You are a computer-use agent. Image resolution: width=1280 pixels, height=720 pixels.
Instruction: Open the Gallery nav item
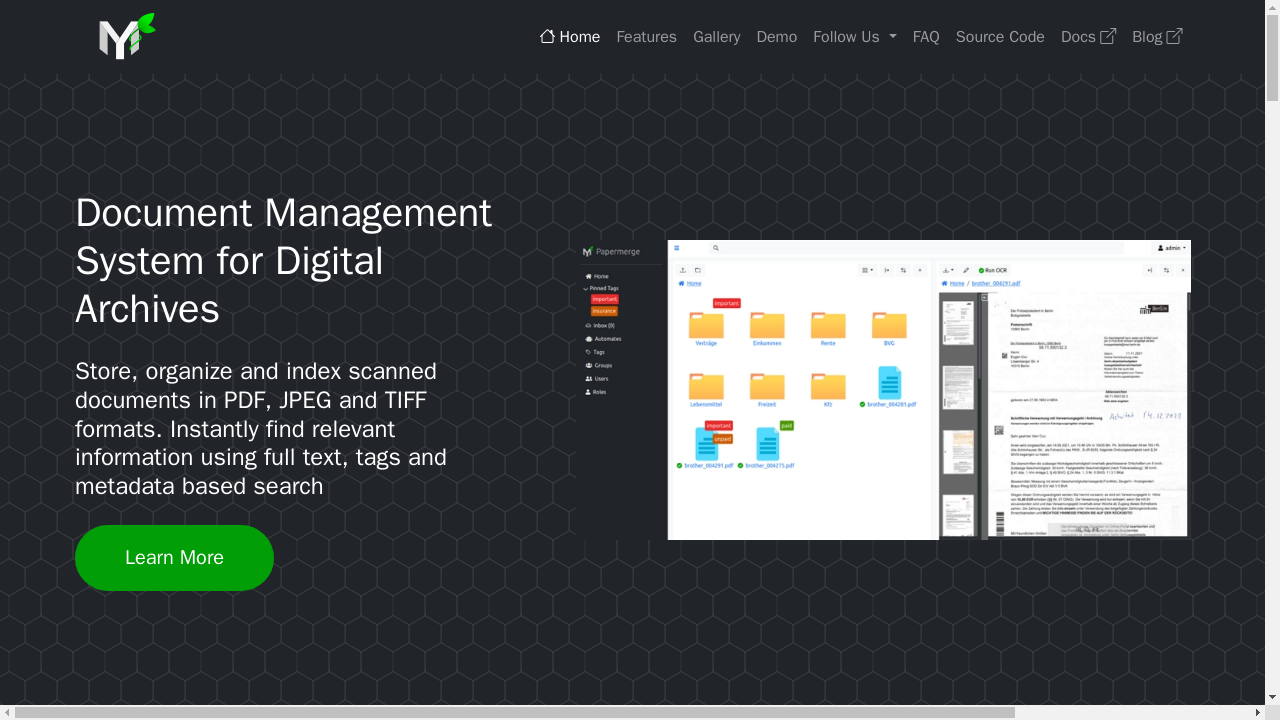pyautogui.click(x=716, y=37)
